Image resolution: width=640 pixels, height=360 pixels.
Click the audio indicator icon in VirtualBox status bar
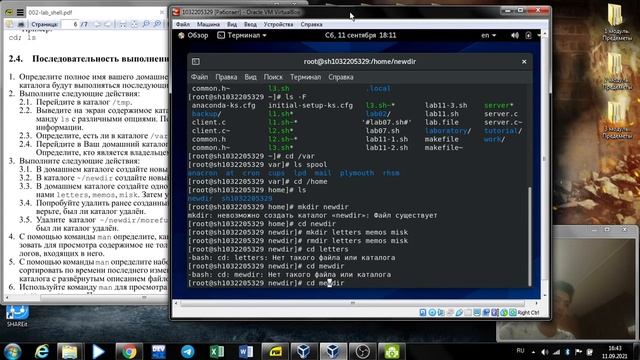[x=441, y=313]
